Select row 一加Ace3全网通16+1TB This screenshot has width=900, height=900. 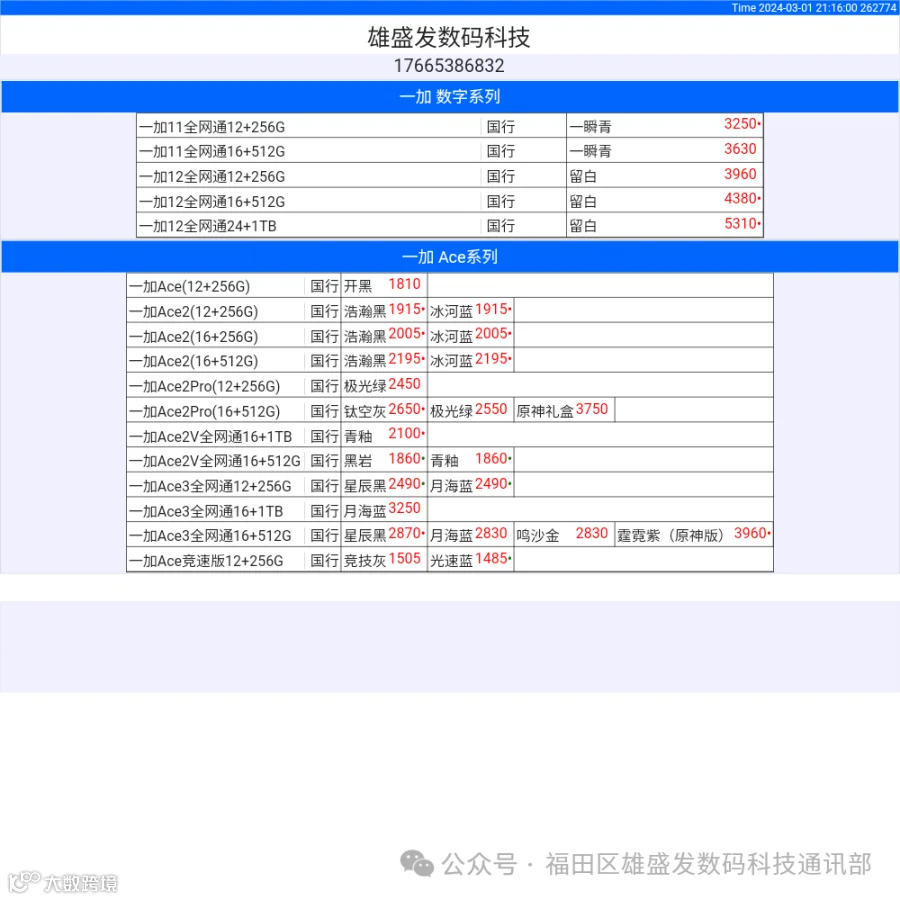click(x=449, y=510)
